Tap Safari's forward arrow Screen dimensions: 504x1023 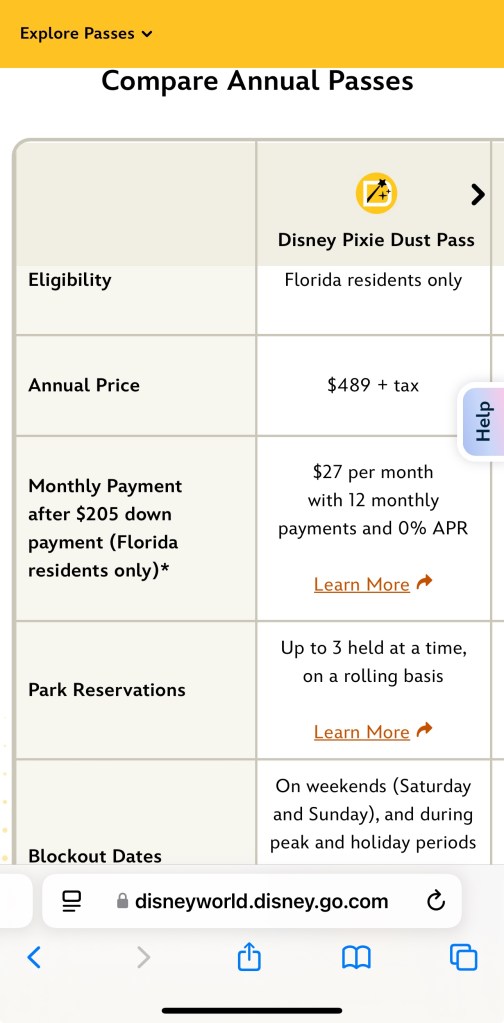click(x=143, y=957)
